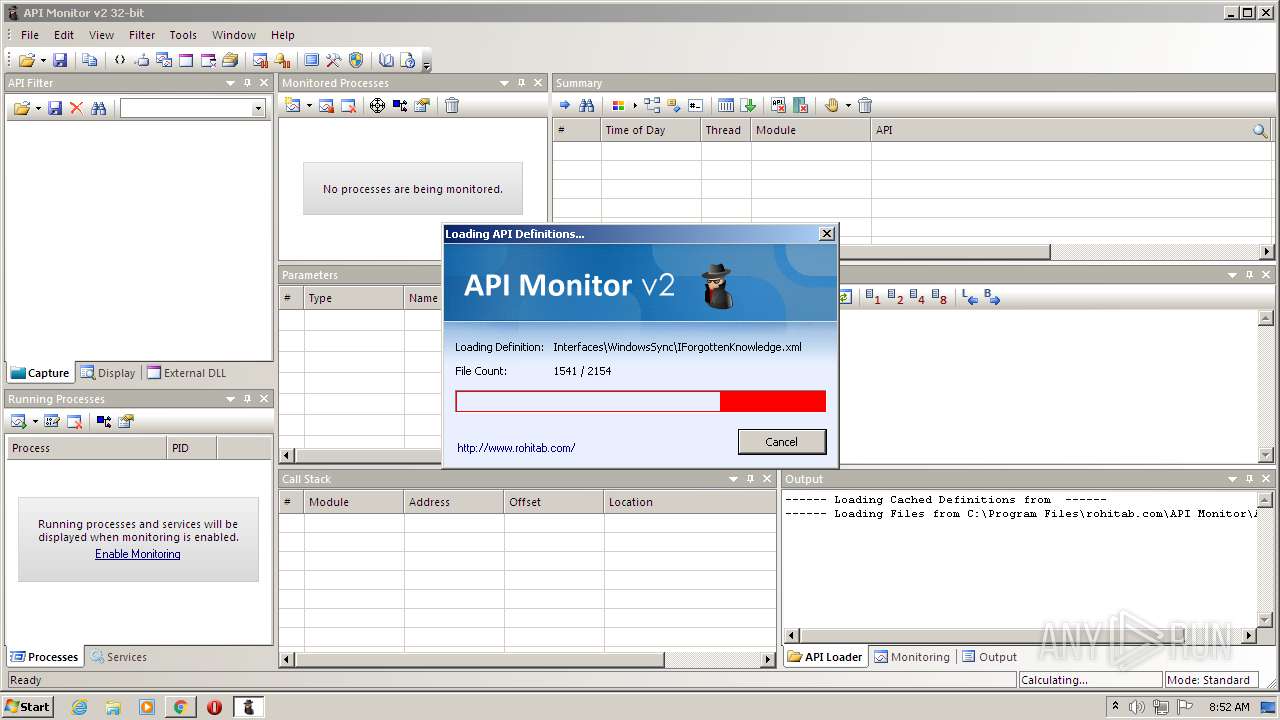
Task: Open the rohitab.com link
Action: (516, 448)
